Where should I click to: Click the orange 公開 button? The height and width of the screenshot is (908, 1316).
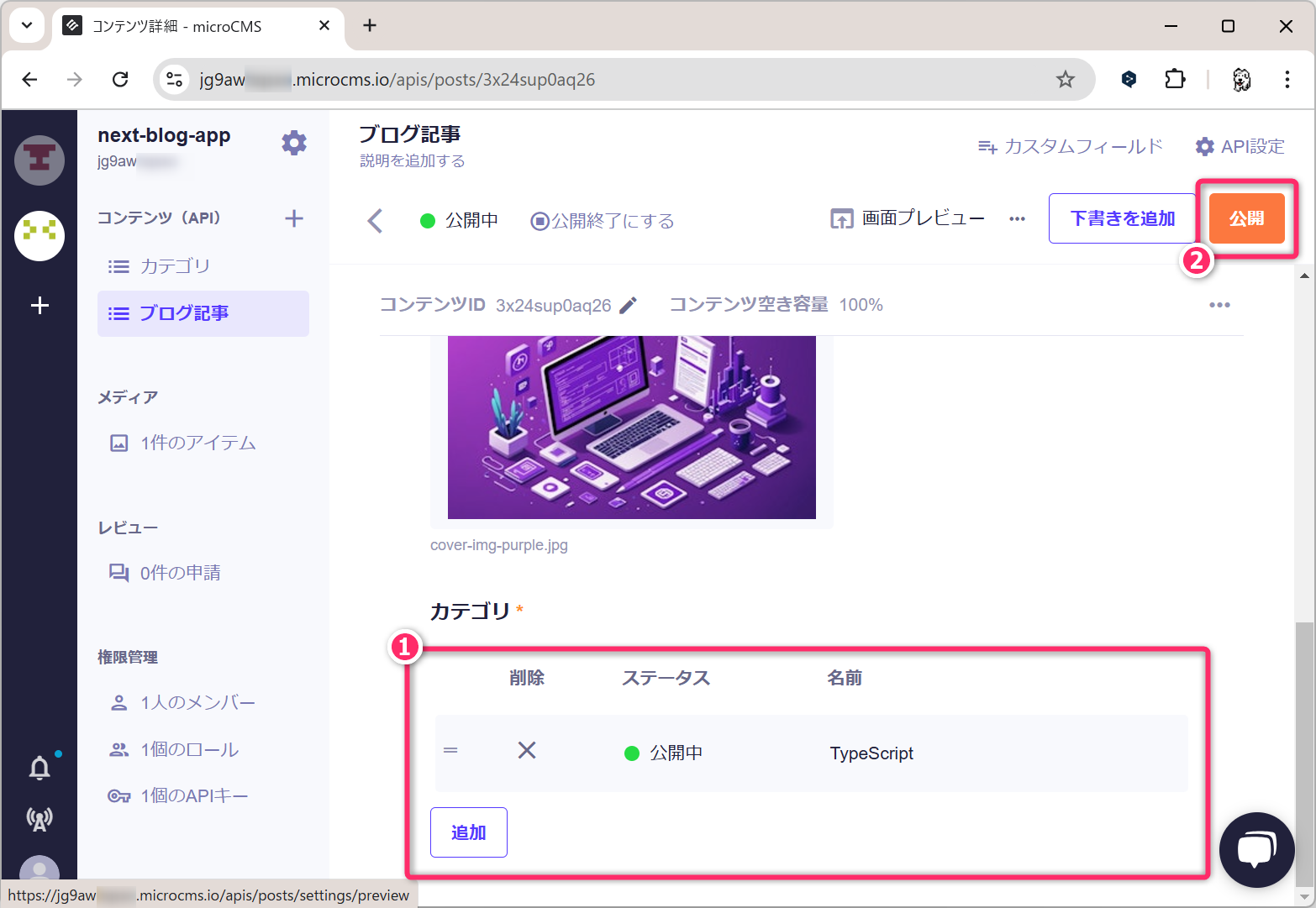[1246, 218]
